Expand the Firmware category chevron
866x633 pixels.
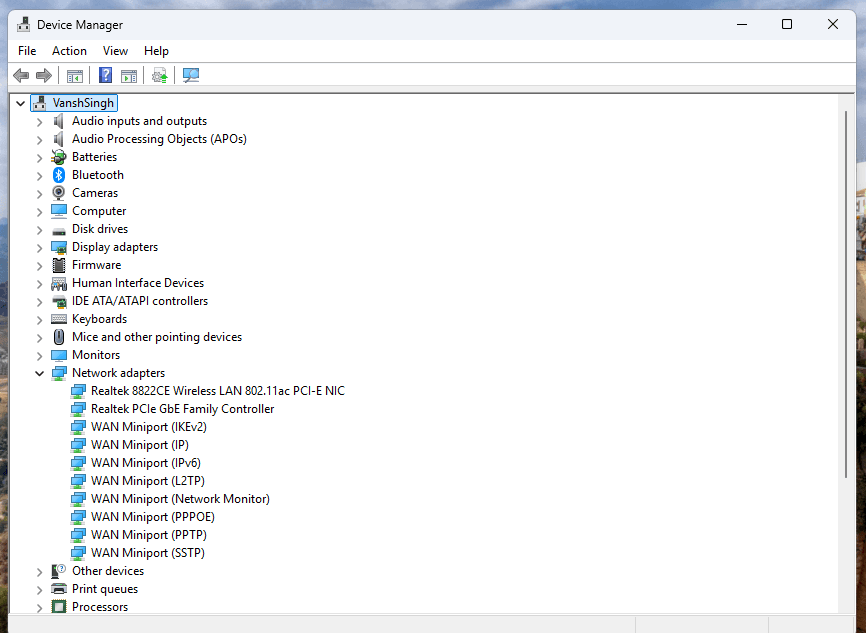pyautogui.click(x=39, y=265)
